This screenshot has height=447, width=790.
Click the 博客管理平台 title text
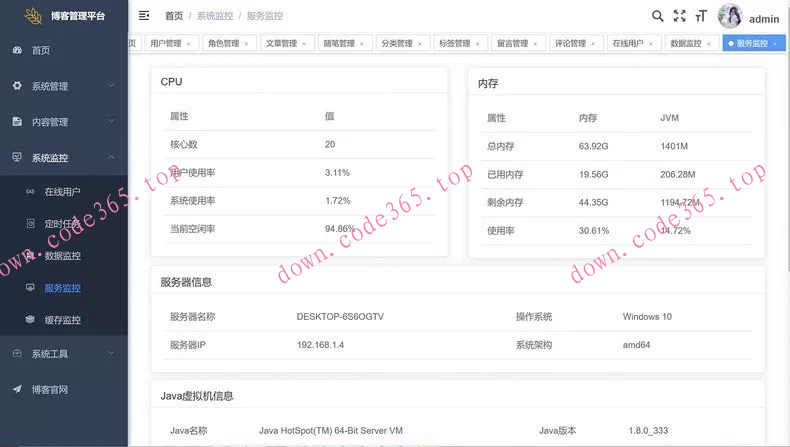tap(78, 16)
